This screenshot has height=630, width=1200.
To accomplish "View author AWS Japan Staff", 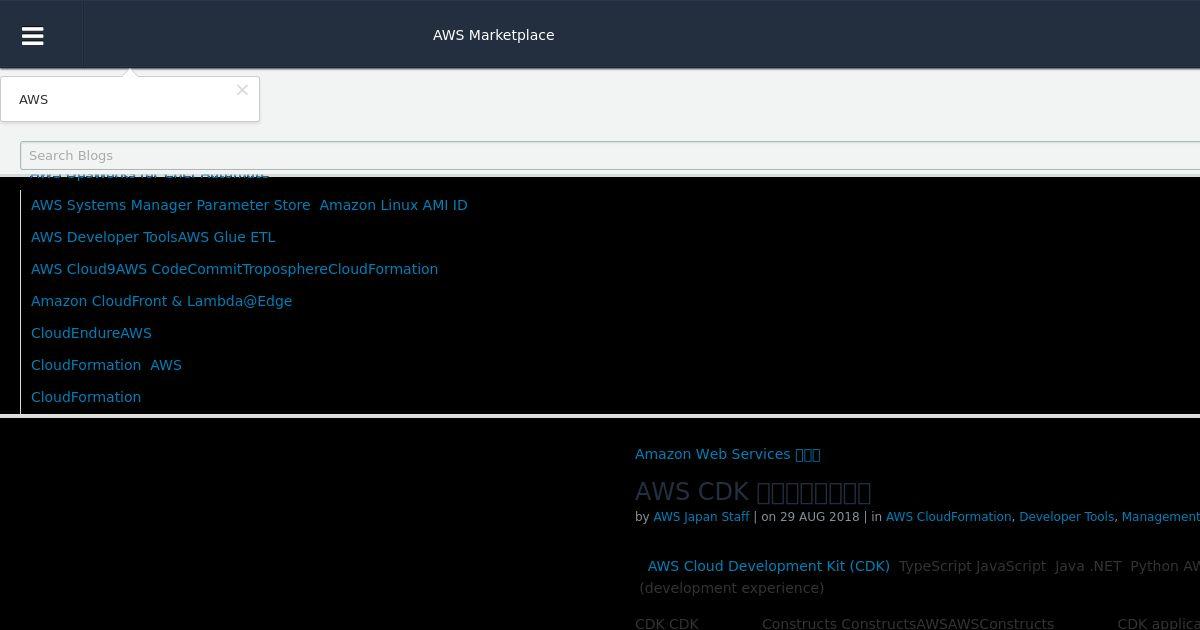I will tap(701, 517).
